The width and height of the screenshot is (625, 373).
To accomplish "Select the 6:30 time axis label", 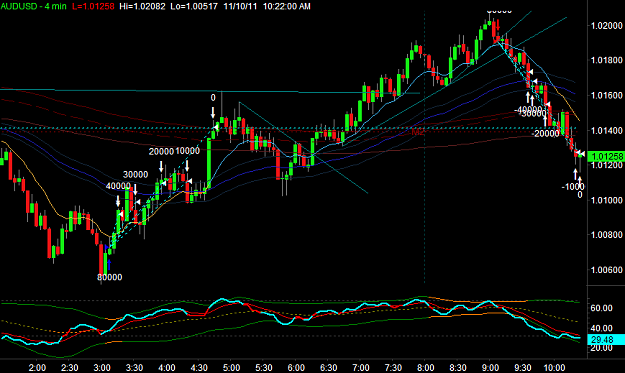I will [x=328, y=367].
